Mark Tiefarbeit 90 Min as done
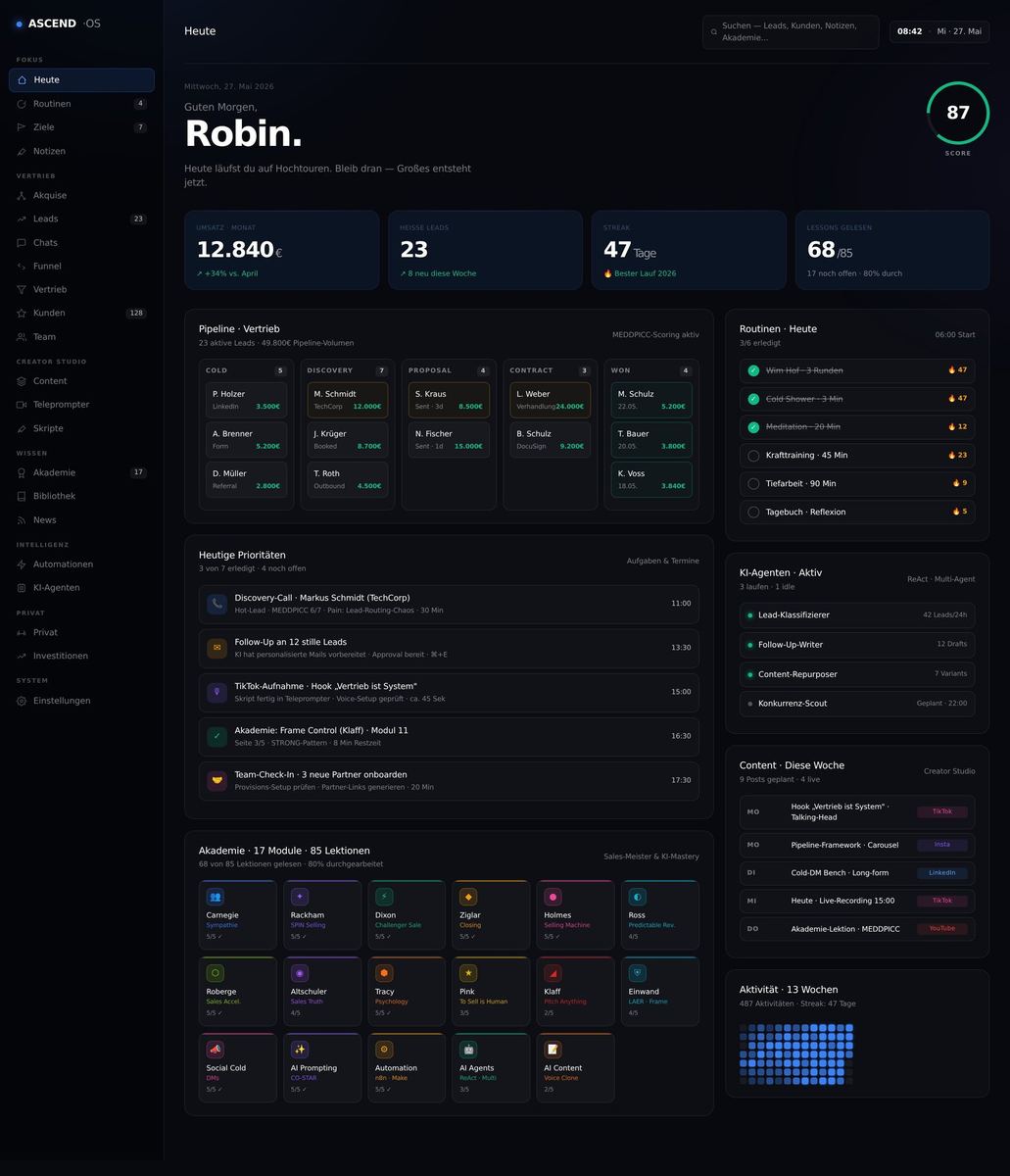The image size is (1010, 1176). tap(753, 484)
